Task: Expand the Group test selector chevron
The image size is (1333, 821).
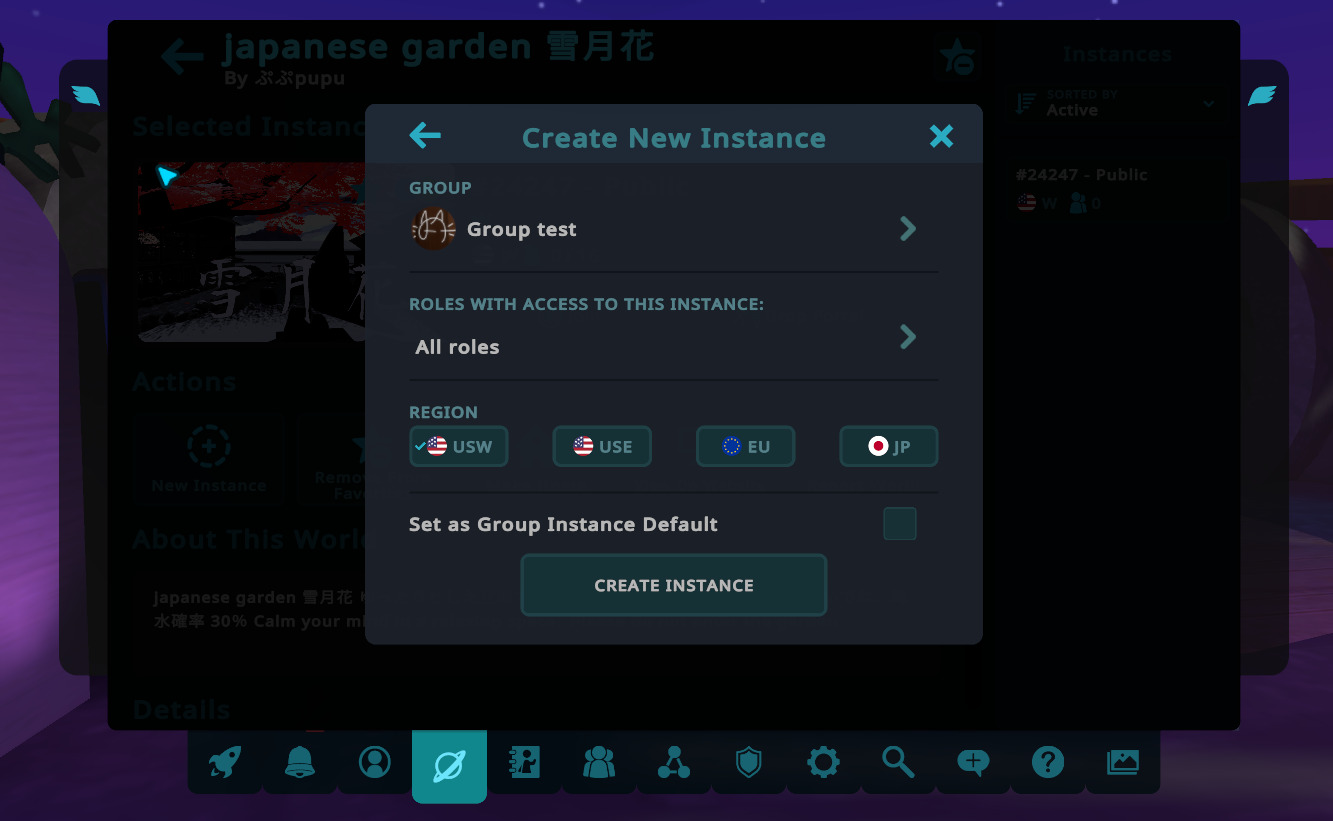Action: (907, 230)
